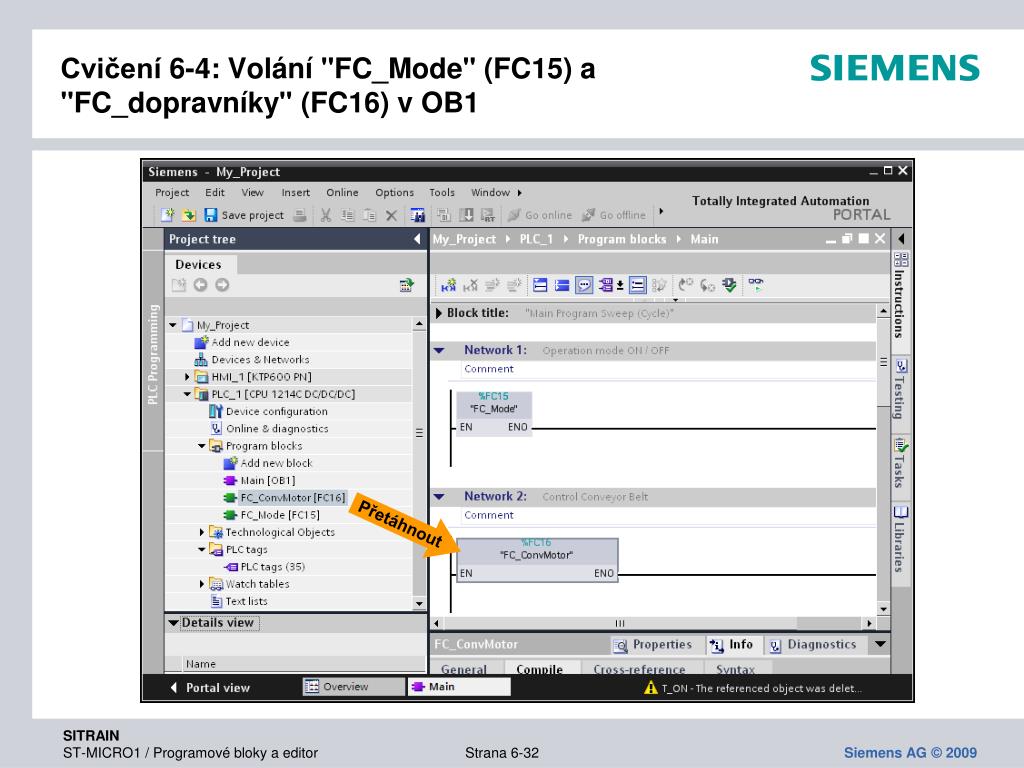Image resolution: width=1024 pixels, height=768 pixels.
Task: Toggle the tag information list icon
Action: point(637,285)
